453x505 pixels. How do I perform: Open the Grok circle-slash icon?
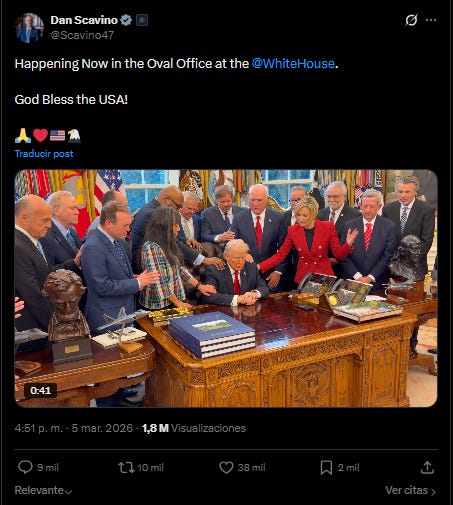(x=411, y=20)
